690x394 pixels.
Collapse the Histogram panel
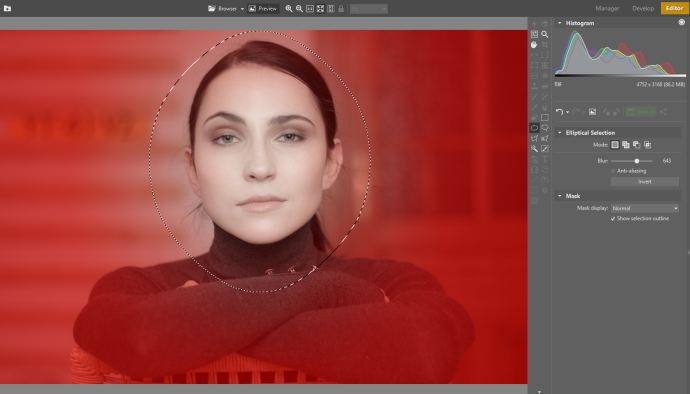(560, 23)
